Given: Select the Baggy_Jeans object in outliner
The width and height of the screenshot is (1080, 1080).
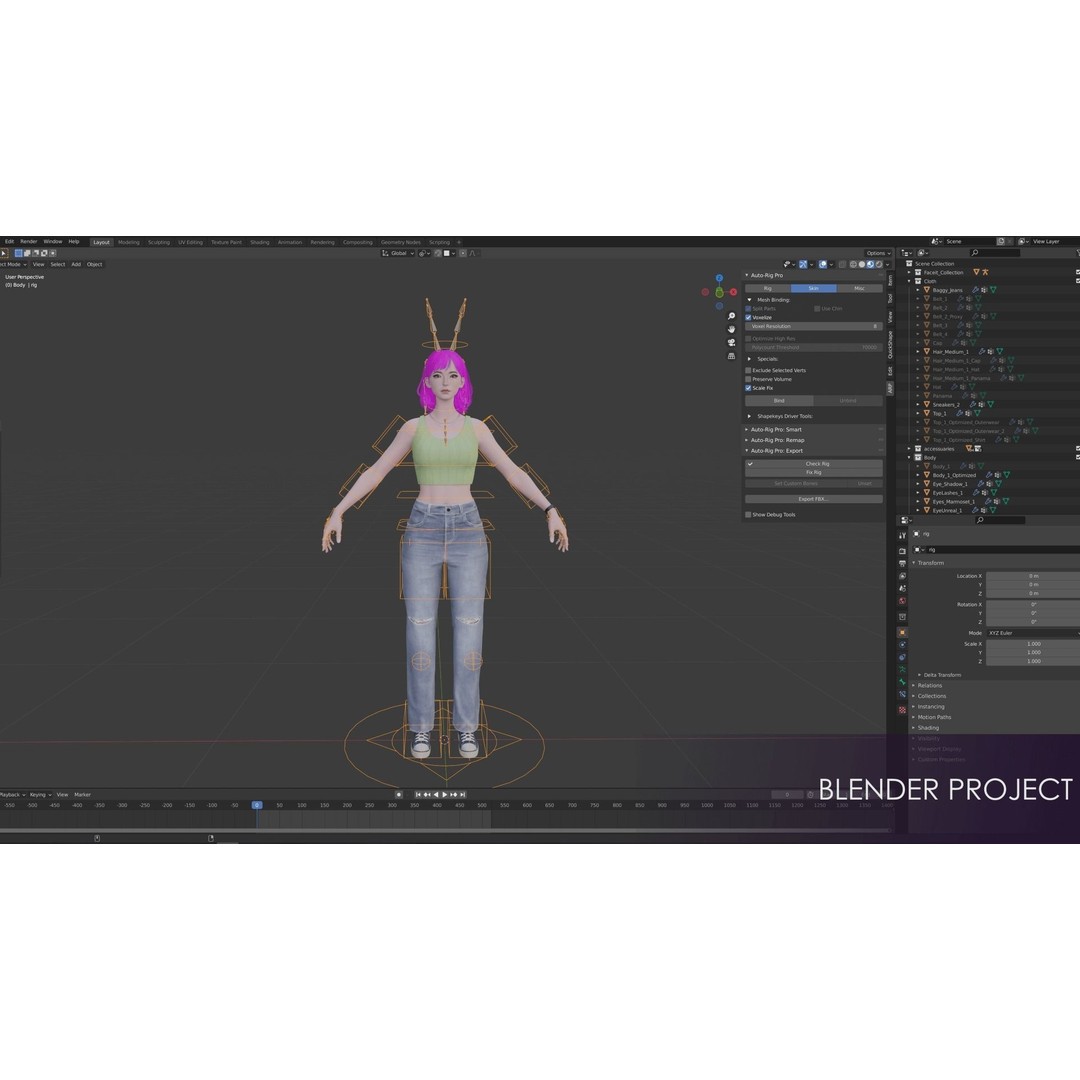Looking at the screenshot, I should [x=947, y=290].
